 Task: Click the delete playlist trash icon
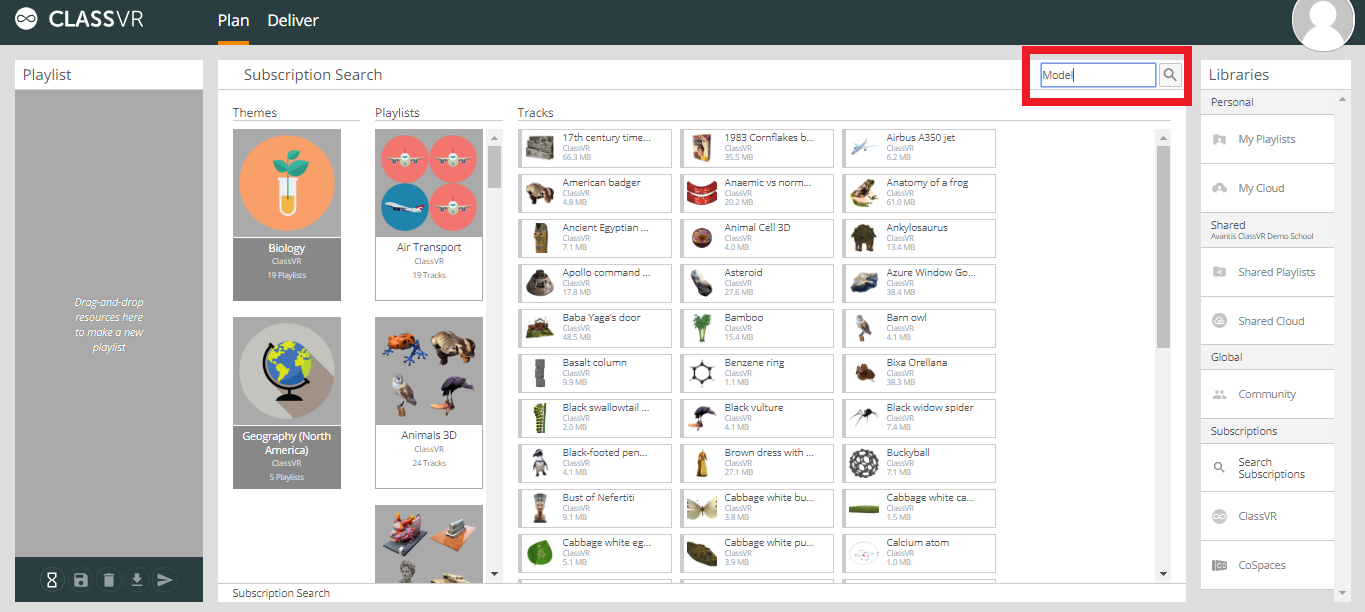pyautogui.click(x=109, y=580)
